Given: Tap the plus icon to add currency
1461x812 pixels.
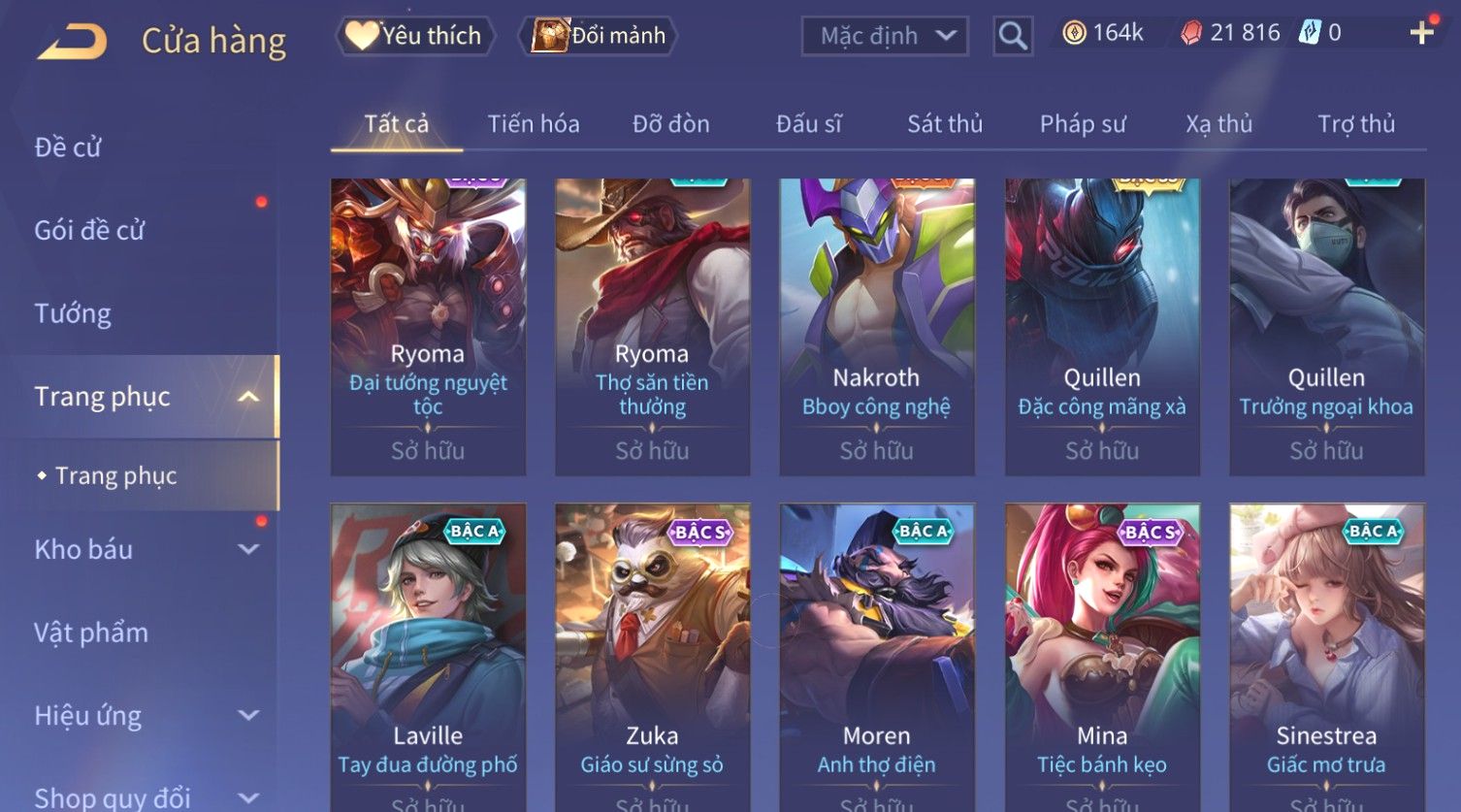Looking at the screenshot, I should coord(1422,33).
